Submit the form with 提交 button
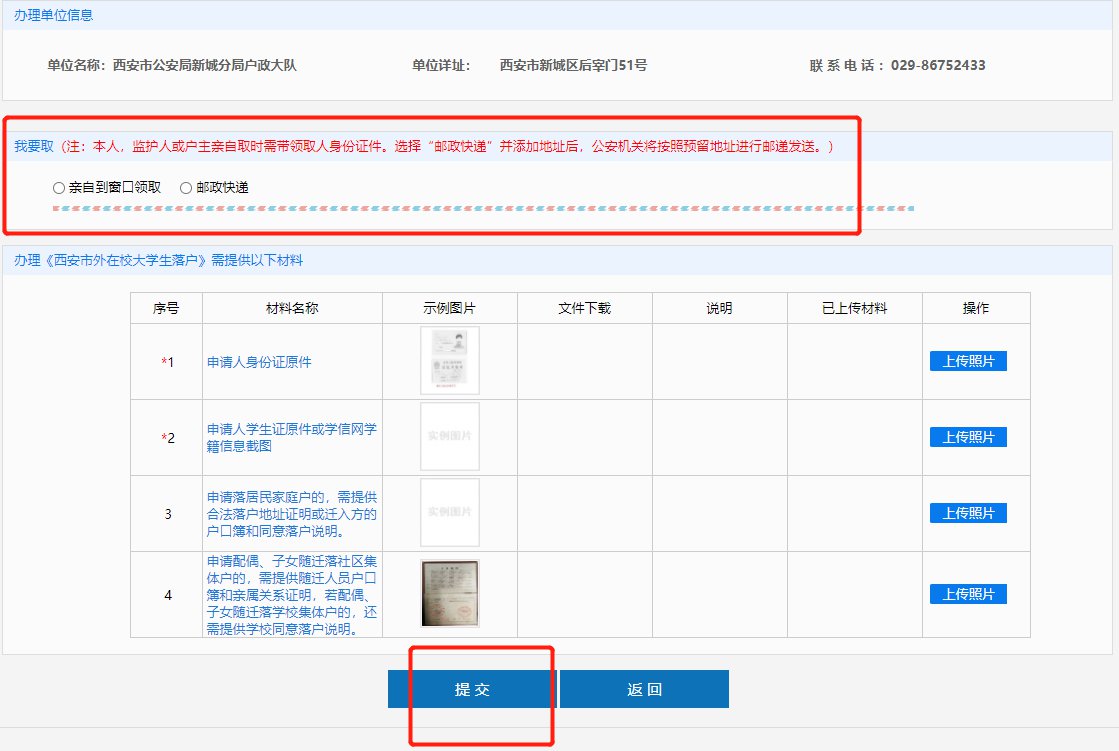This screenshot has width=1119, height=751. [472, 690]
